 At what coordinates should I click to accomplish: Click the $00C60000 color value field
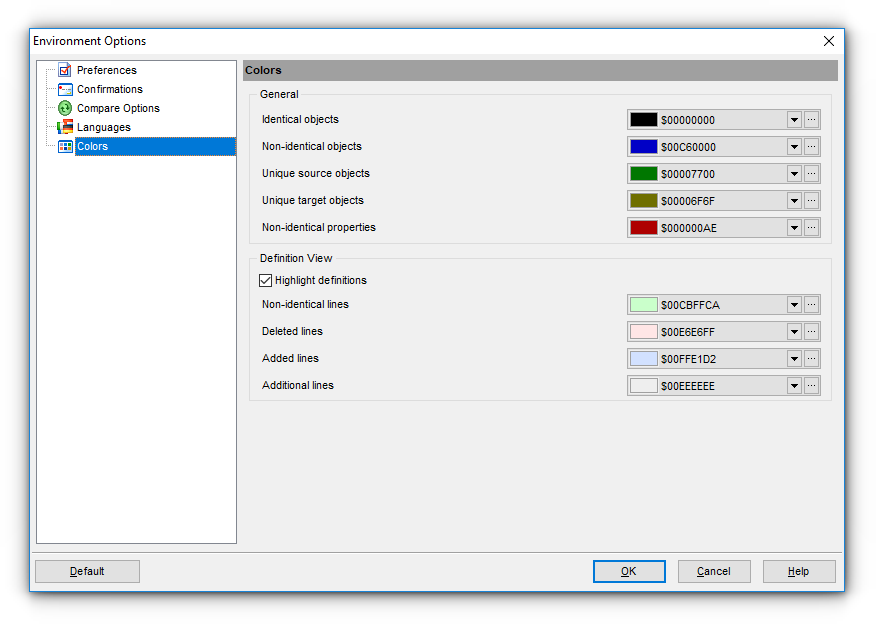[722, 147]
